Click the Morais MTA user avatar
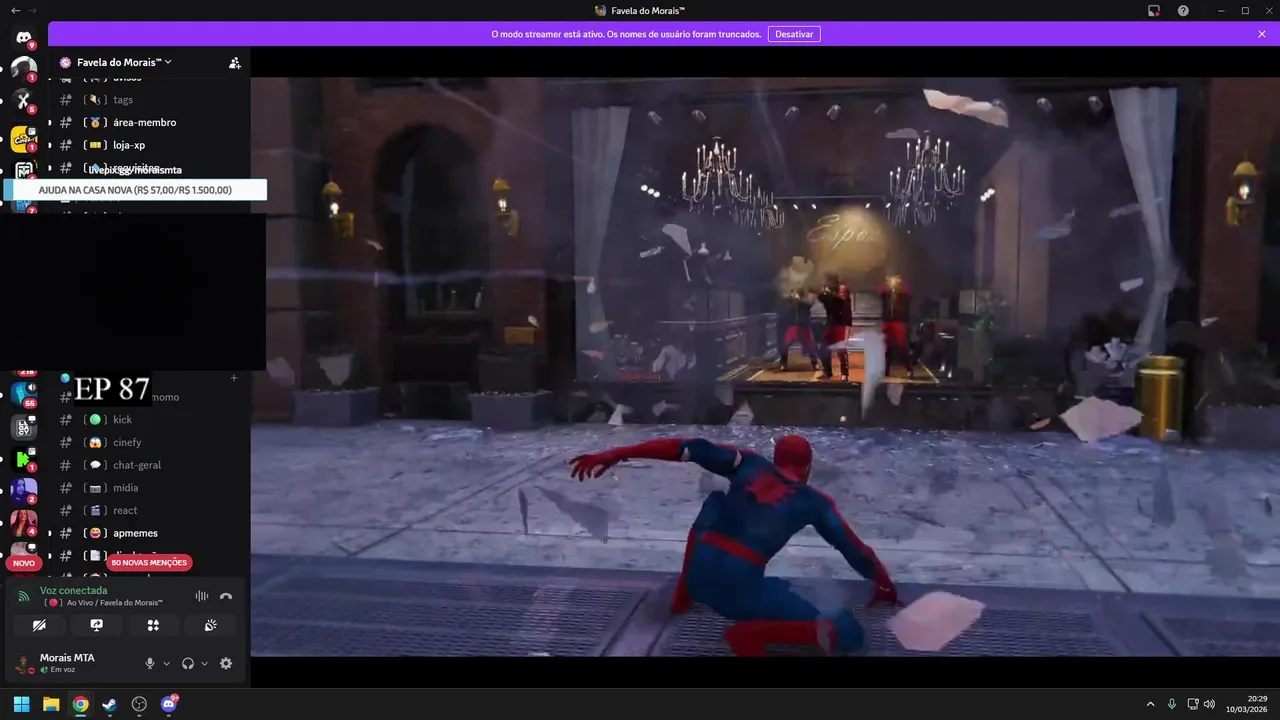The width and height of the screenshot is (1280, 720). [23, 664]
